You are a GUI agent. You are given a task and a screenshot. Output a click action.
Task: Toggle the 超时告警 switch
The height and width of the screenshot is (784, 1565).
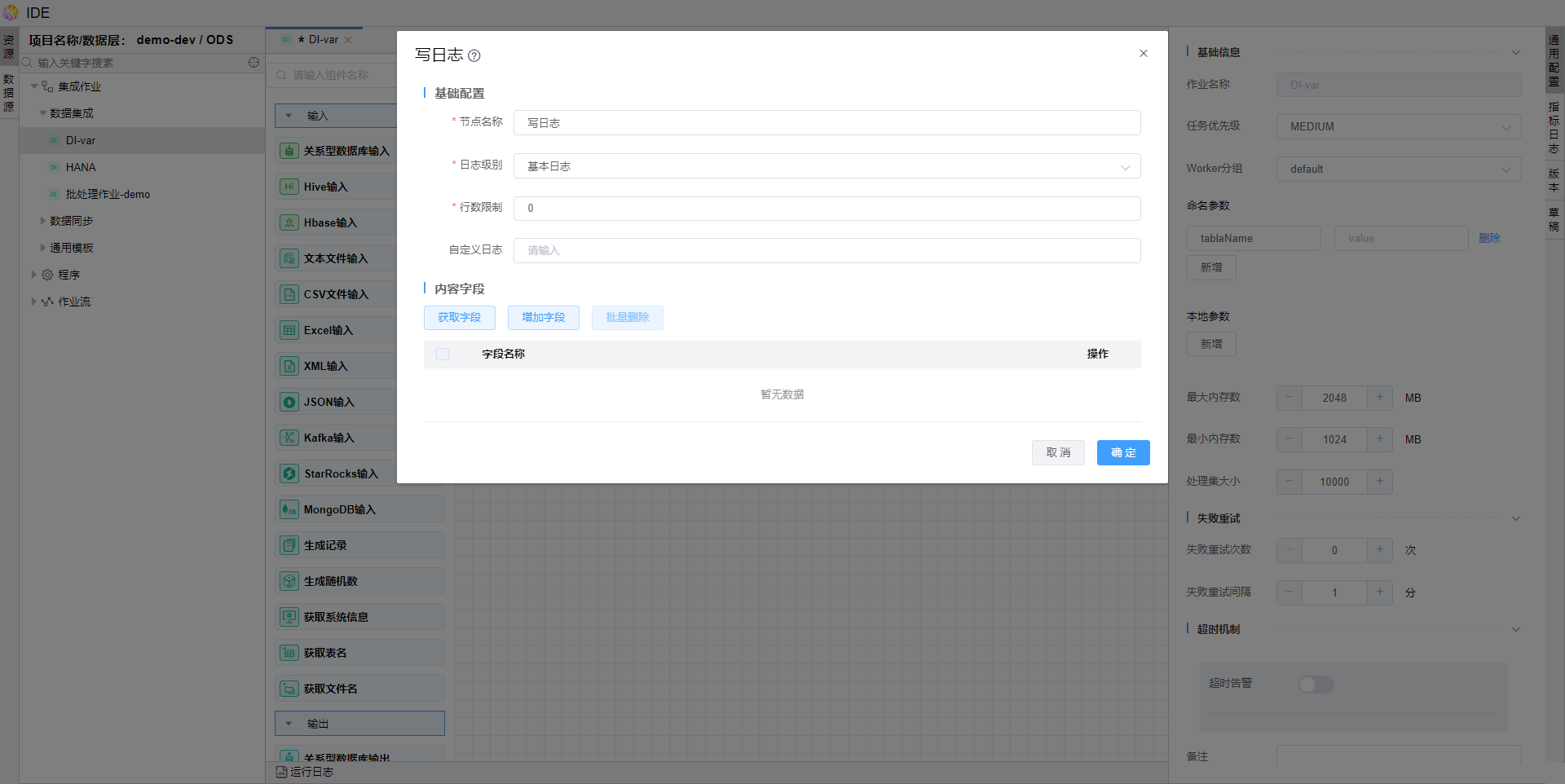pos(1316,685)
